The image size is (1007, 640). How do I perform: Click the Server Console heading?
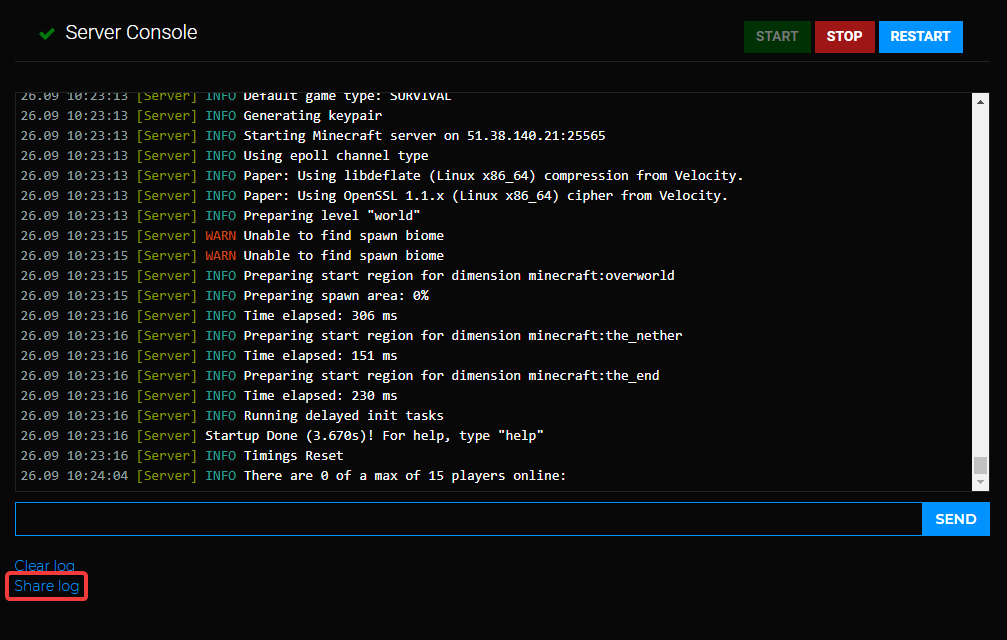tap(131, 33)
